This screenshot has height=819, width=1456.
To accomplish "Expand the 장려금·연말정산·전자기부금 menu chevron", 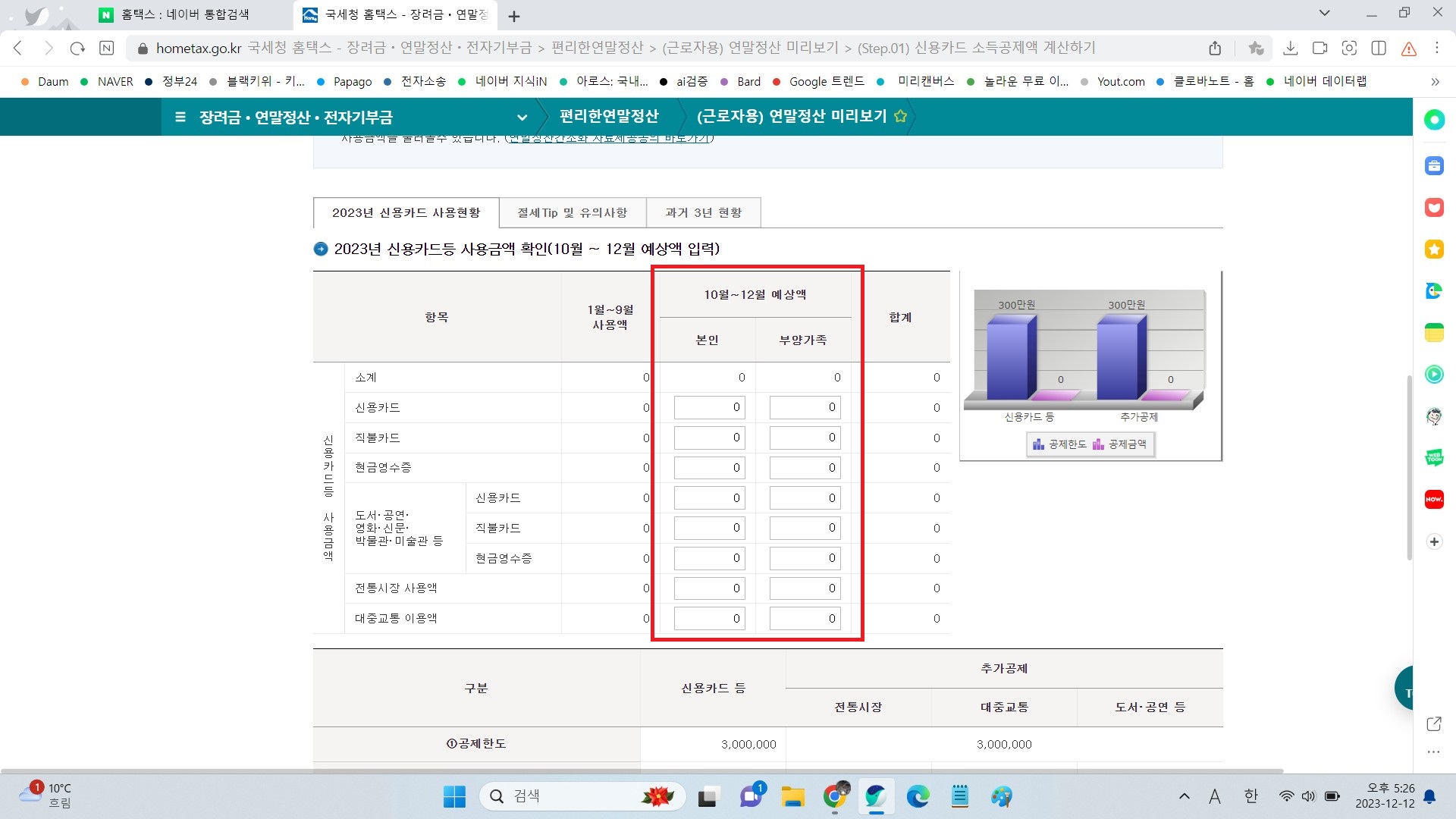I will tap(522, 118).
